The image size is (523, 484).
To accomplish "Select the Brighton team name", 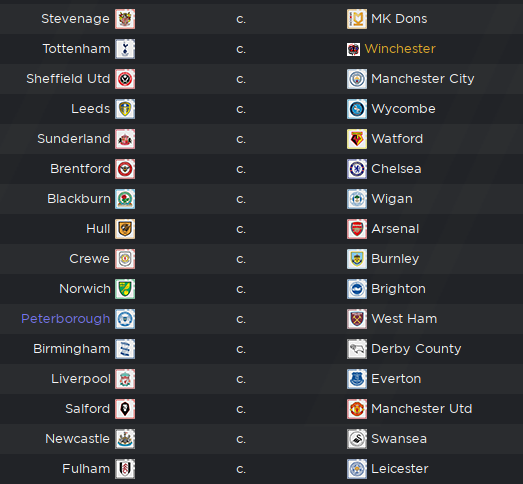I will point(398,289).
